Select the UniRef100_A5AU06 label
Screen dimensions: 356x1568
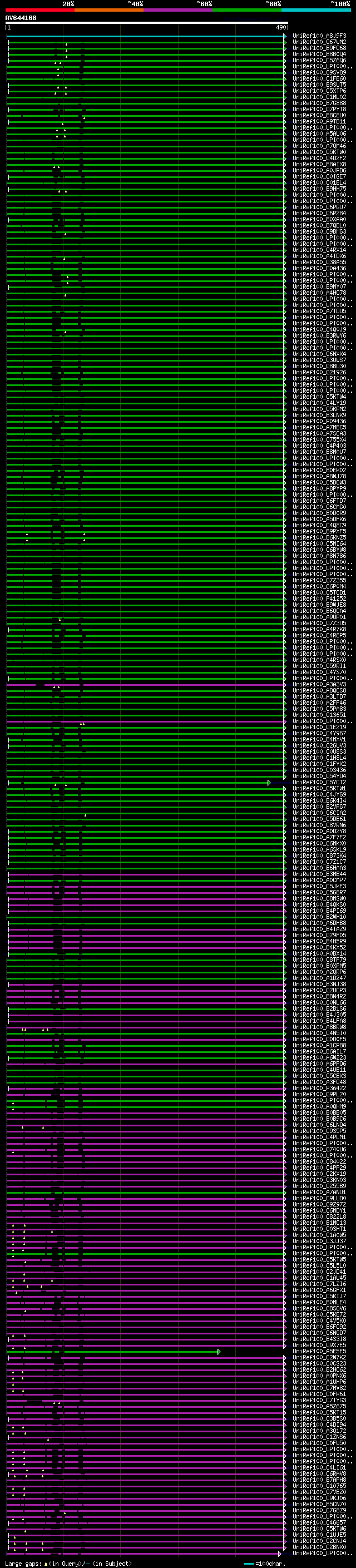coord(319,133)
